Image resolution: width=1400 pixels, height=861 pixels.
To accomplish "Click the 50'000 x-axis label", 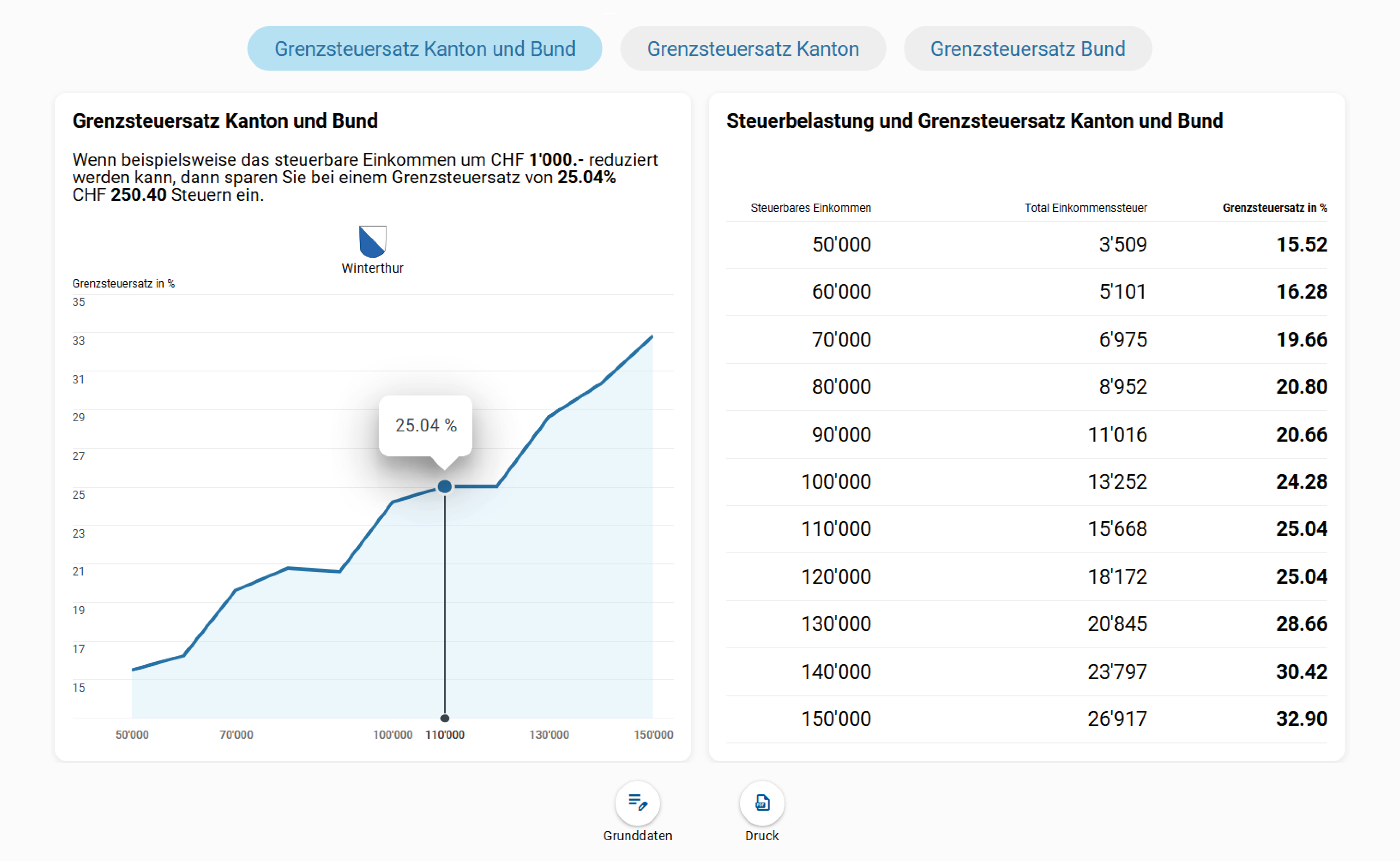I will pyautogui.click(x=132, y=735).
